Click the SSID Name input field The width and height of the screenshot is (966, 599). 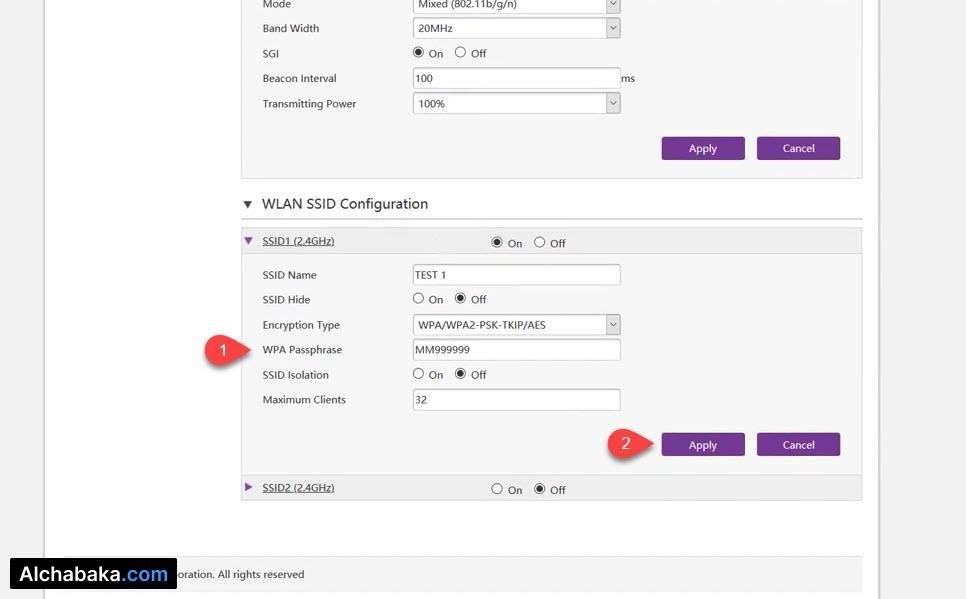coord(516,275)
